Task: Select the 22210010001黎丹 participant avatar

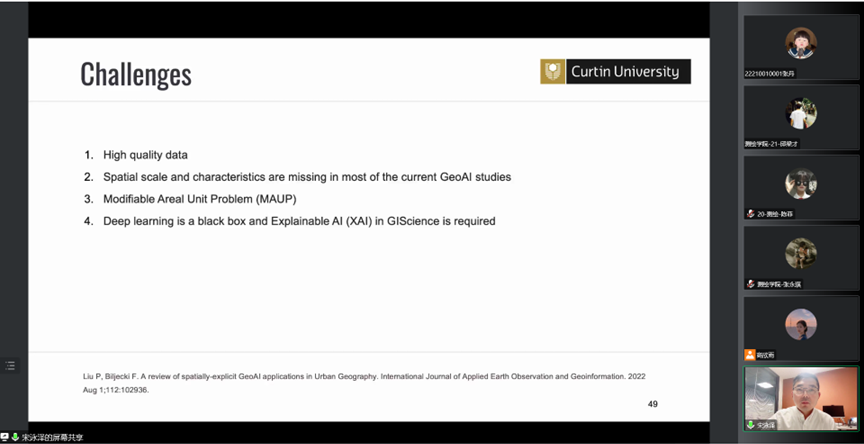Action: pos(800,42)
